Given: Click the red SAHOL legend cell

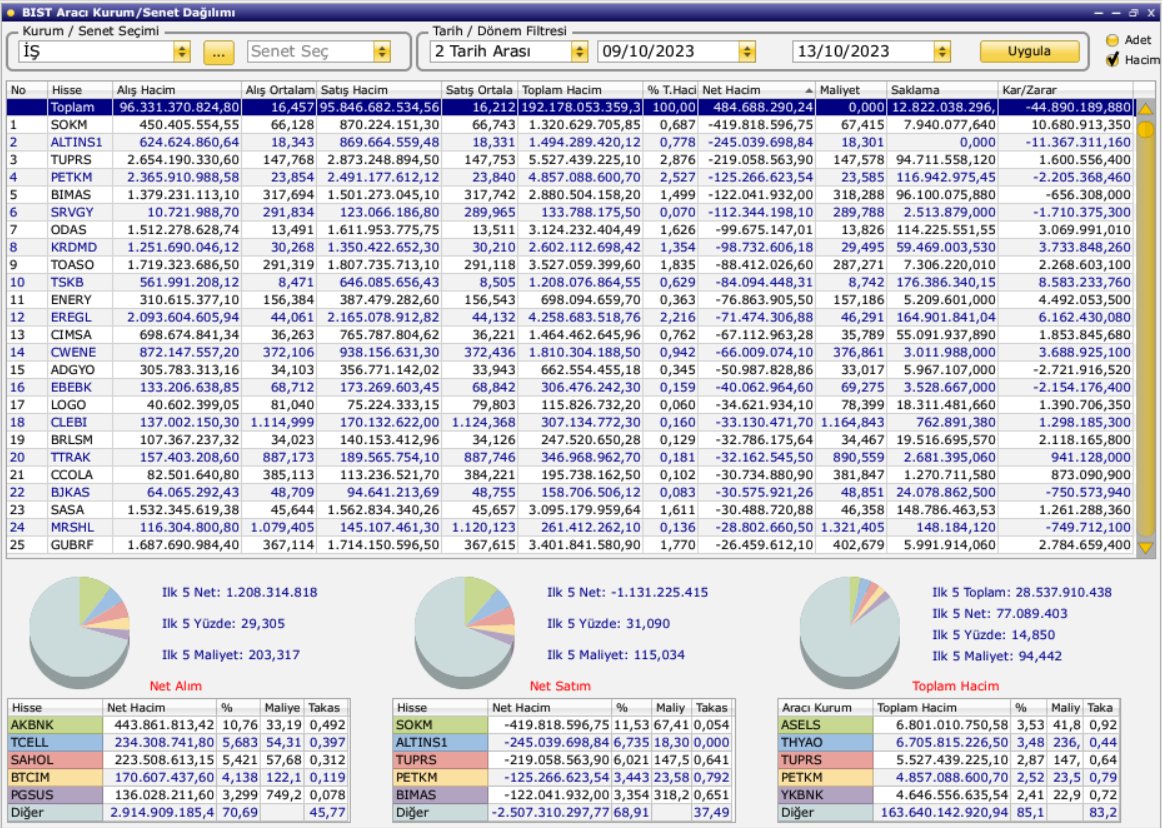Looking at the screenshot, I should [56, 760].
